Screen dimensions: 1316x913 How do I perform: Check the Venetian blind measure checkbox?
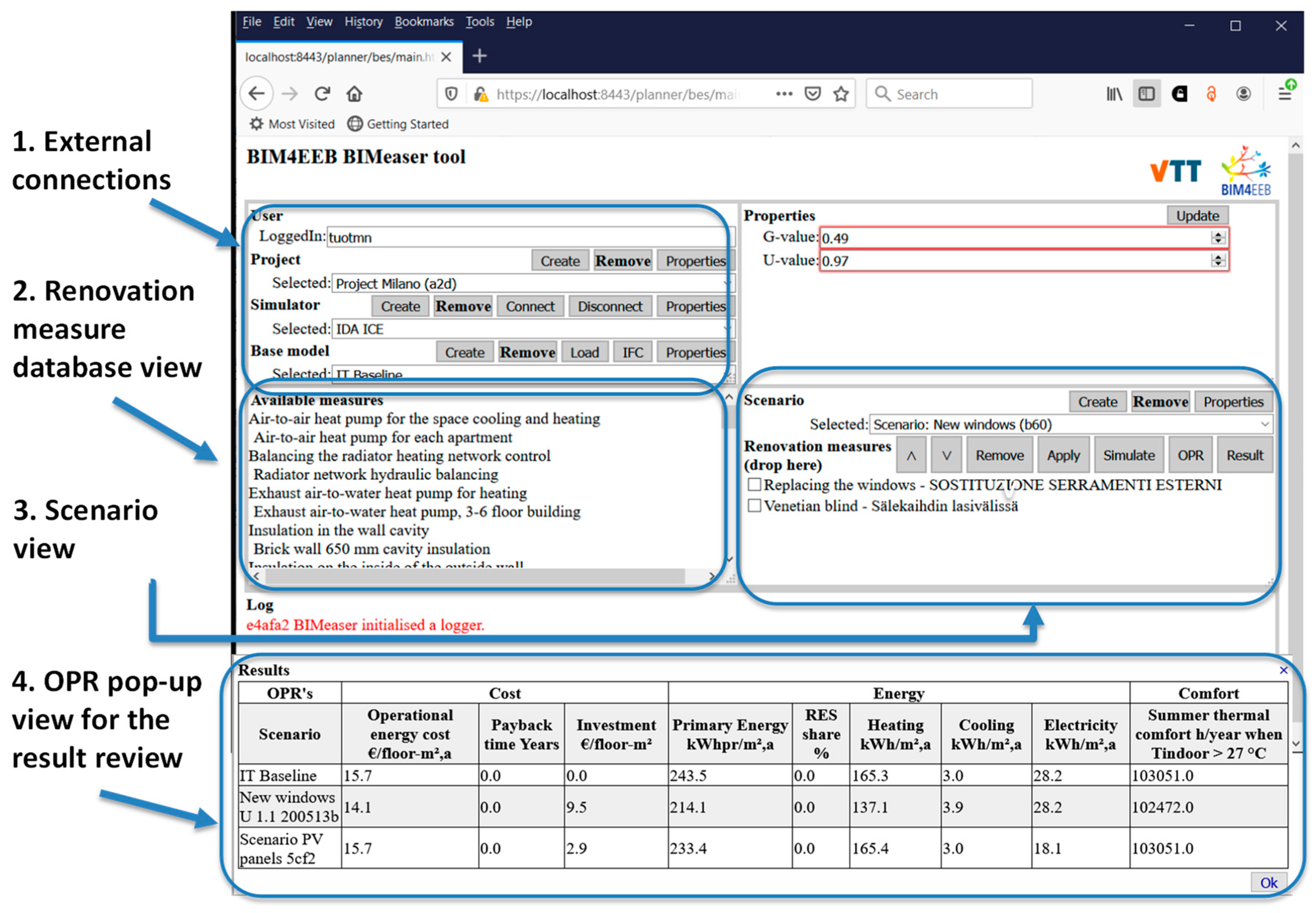[x=754, y=506]
